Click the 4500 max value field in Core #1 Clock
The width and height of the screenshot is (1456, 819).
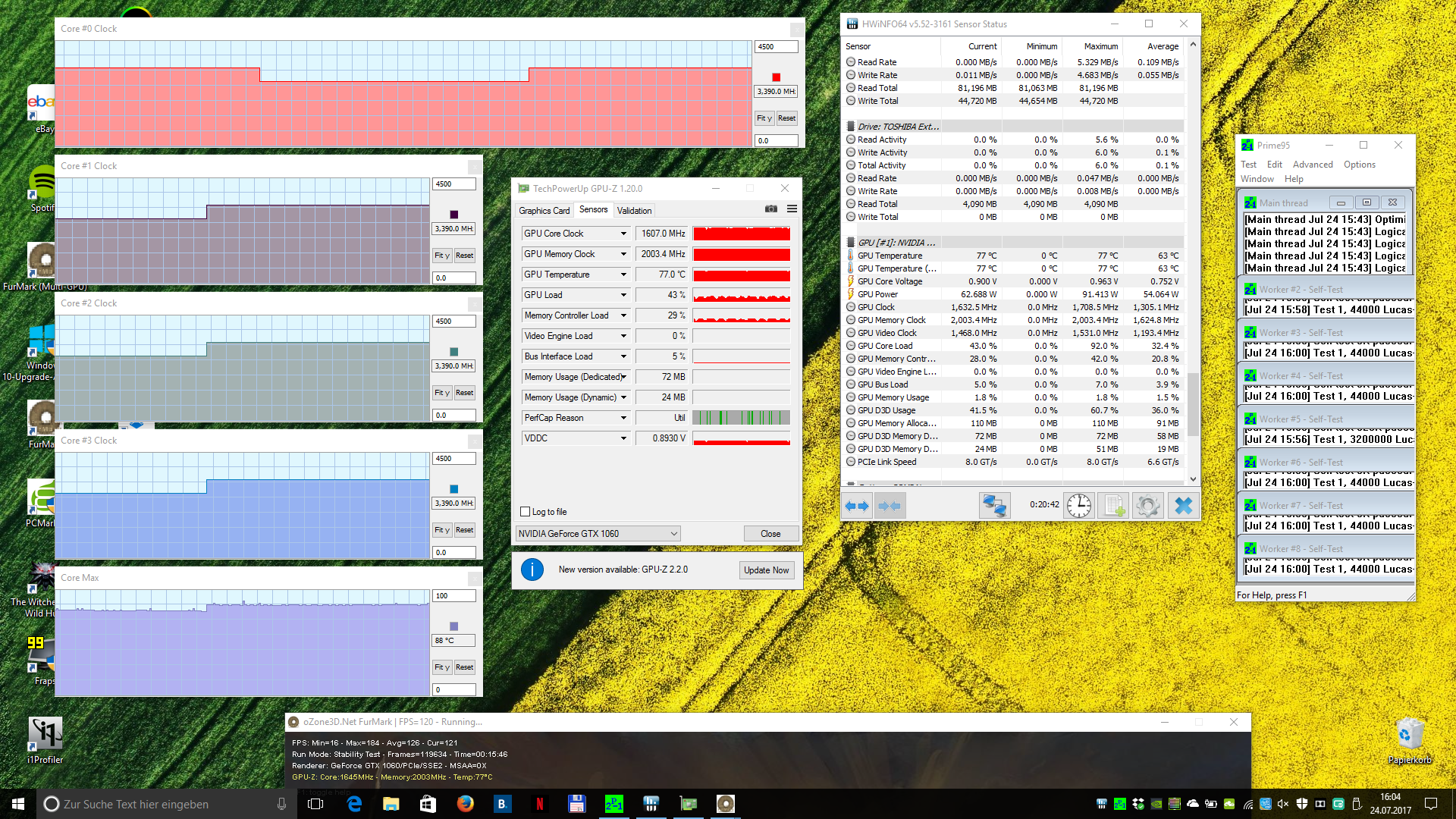point(453,184)
